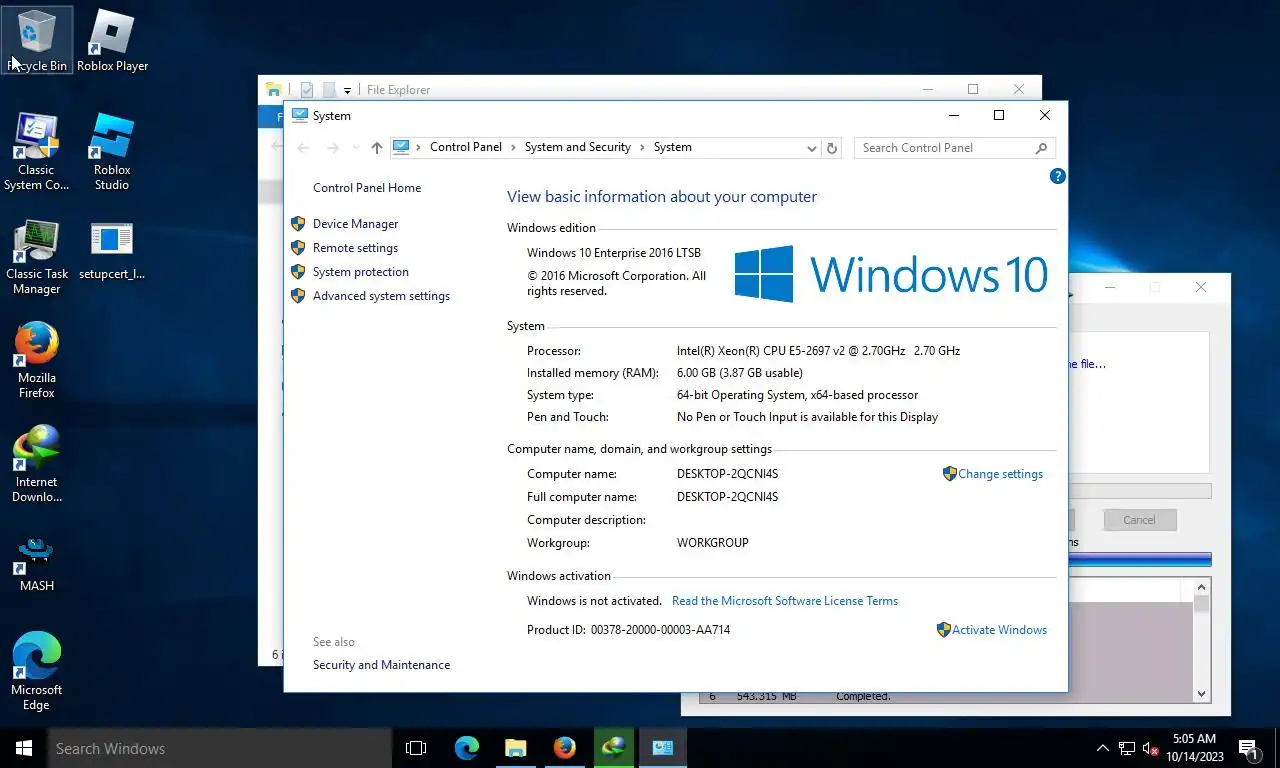This screenshot has width=1280, height=768.
Task: Refresh the System address bar
Action: [832, 148]
